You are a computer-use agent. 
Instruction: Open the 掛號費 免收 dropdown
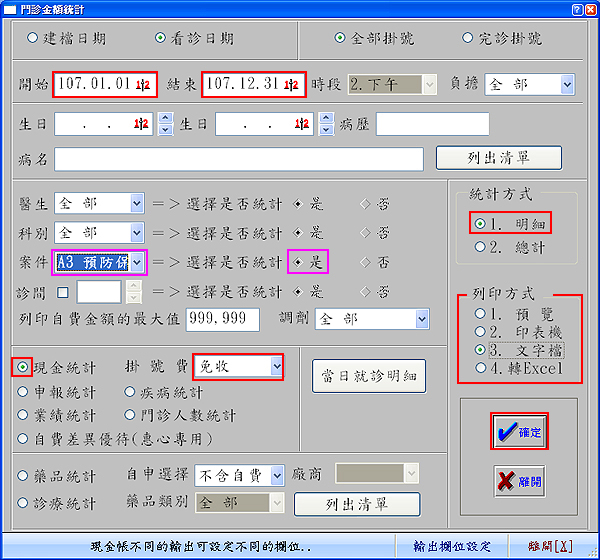(x=276, y=367)
